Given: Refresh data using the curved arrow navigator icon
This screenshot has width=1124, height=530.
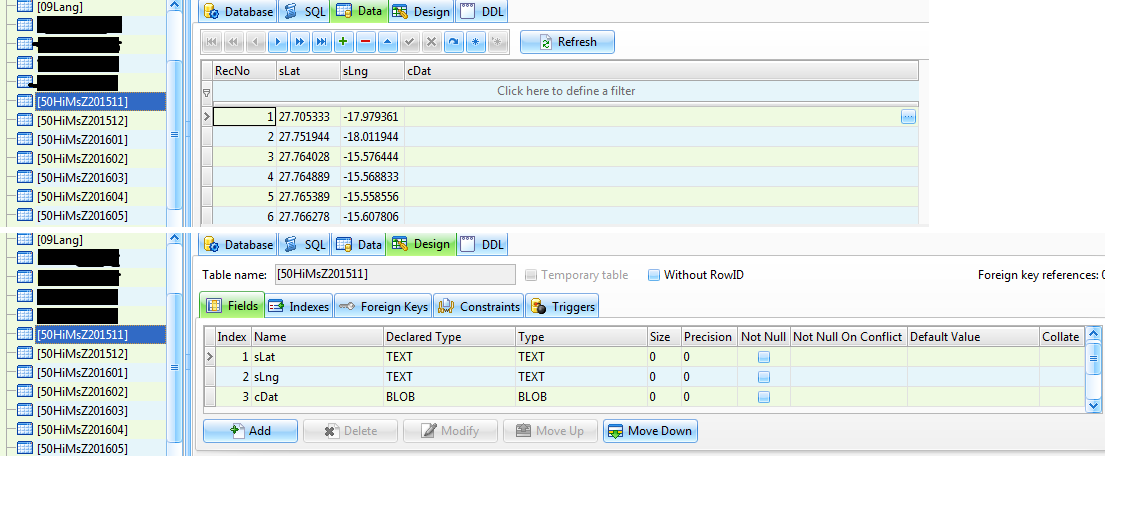Looking at the screenshot, I should point(453,42).
